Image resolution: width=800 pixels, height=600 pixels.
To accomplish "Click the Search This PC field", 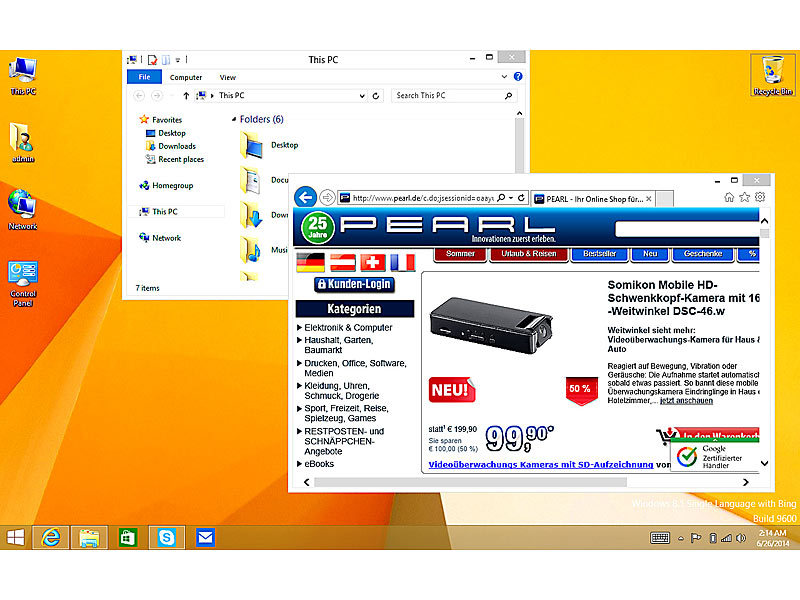I will pyautogui.click(x=450, y=95).
